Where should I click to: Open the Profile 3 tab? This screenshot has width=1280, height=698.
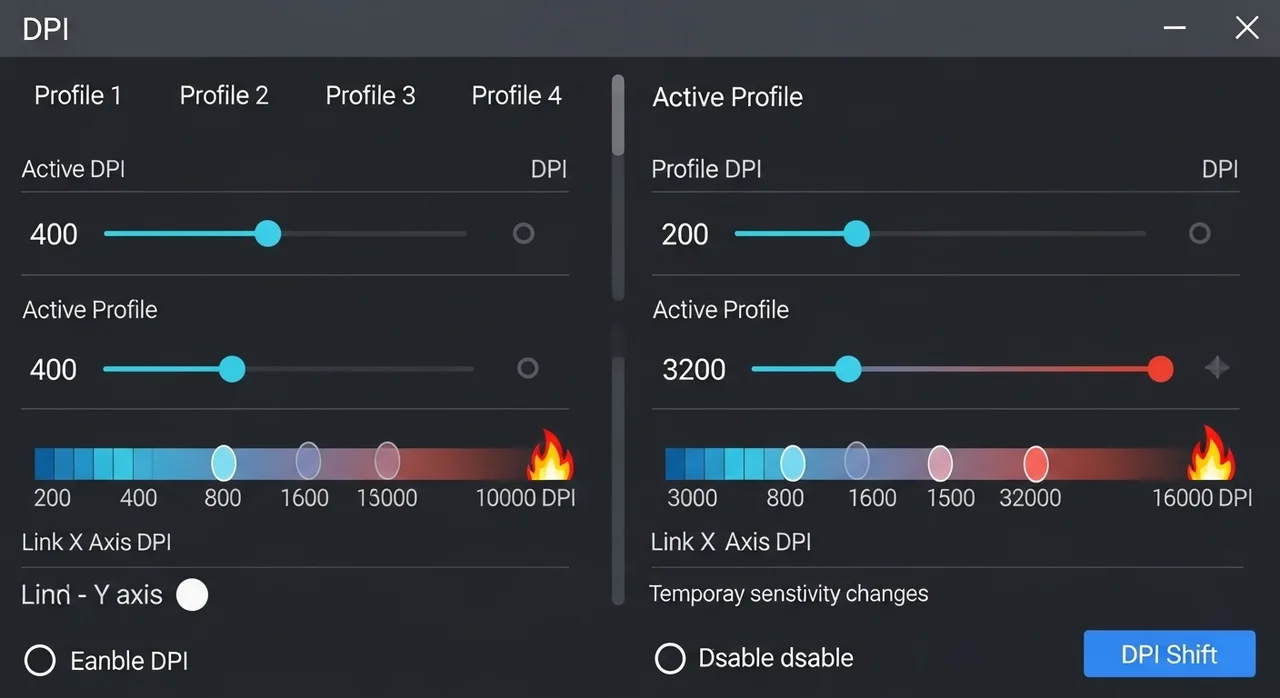370,96
